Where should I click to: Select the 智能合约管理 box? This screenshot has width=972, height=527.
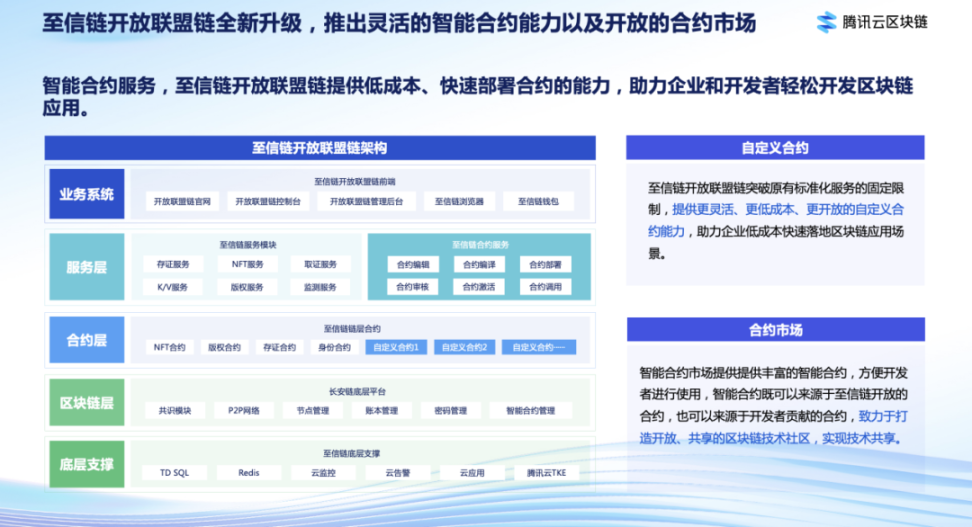click(530, 411)
